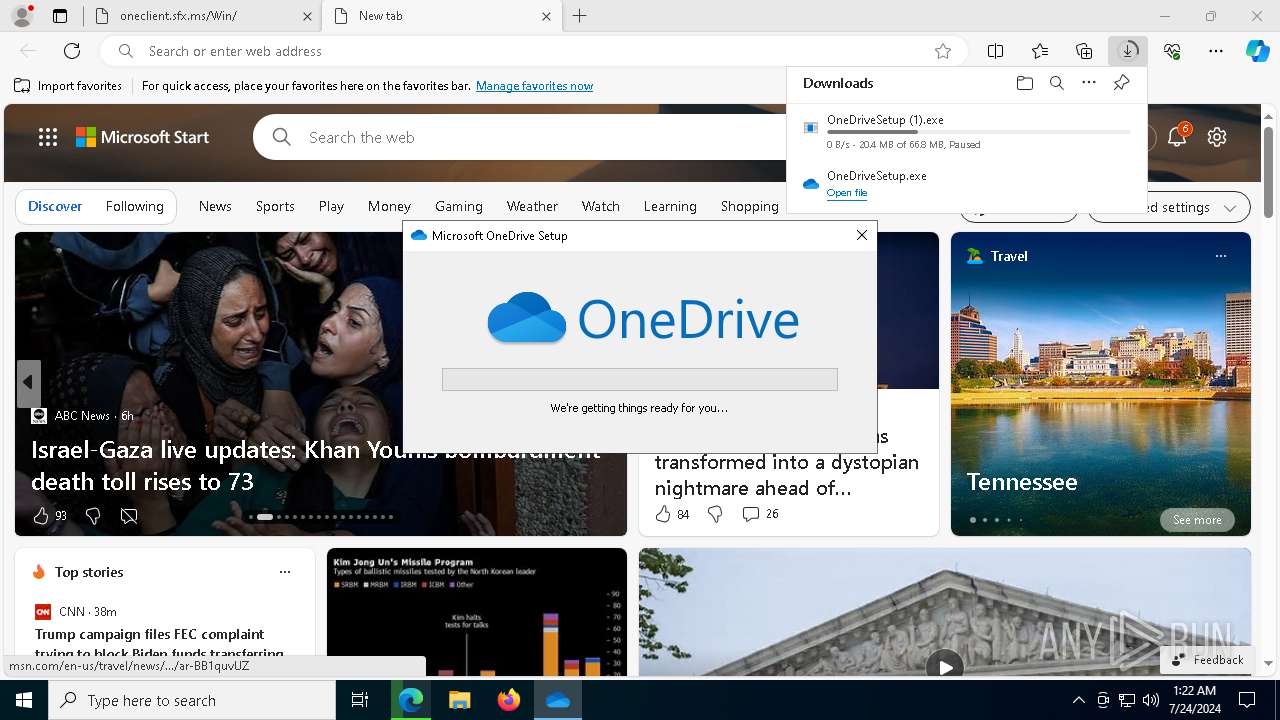The width and height of the screenshot is (1280, 720).
Task: Open the Feedback button
Action: coord(1208,660)
